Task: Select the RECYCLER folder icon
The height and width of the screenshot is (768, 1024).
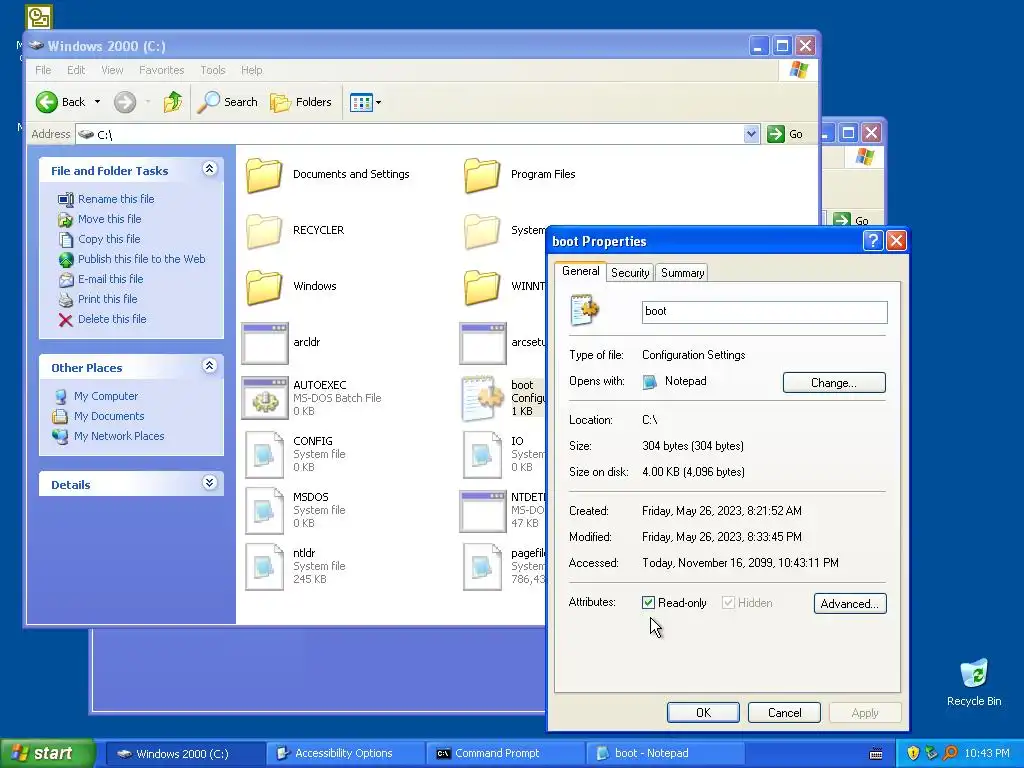Action: pyautogui.click(x=264, y=231)
